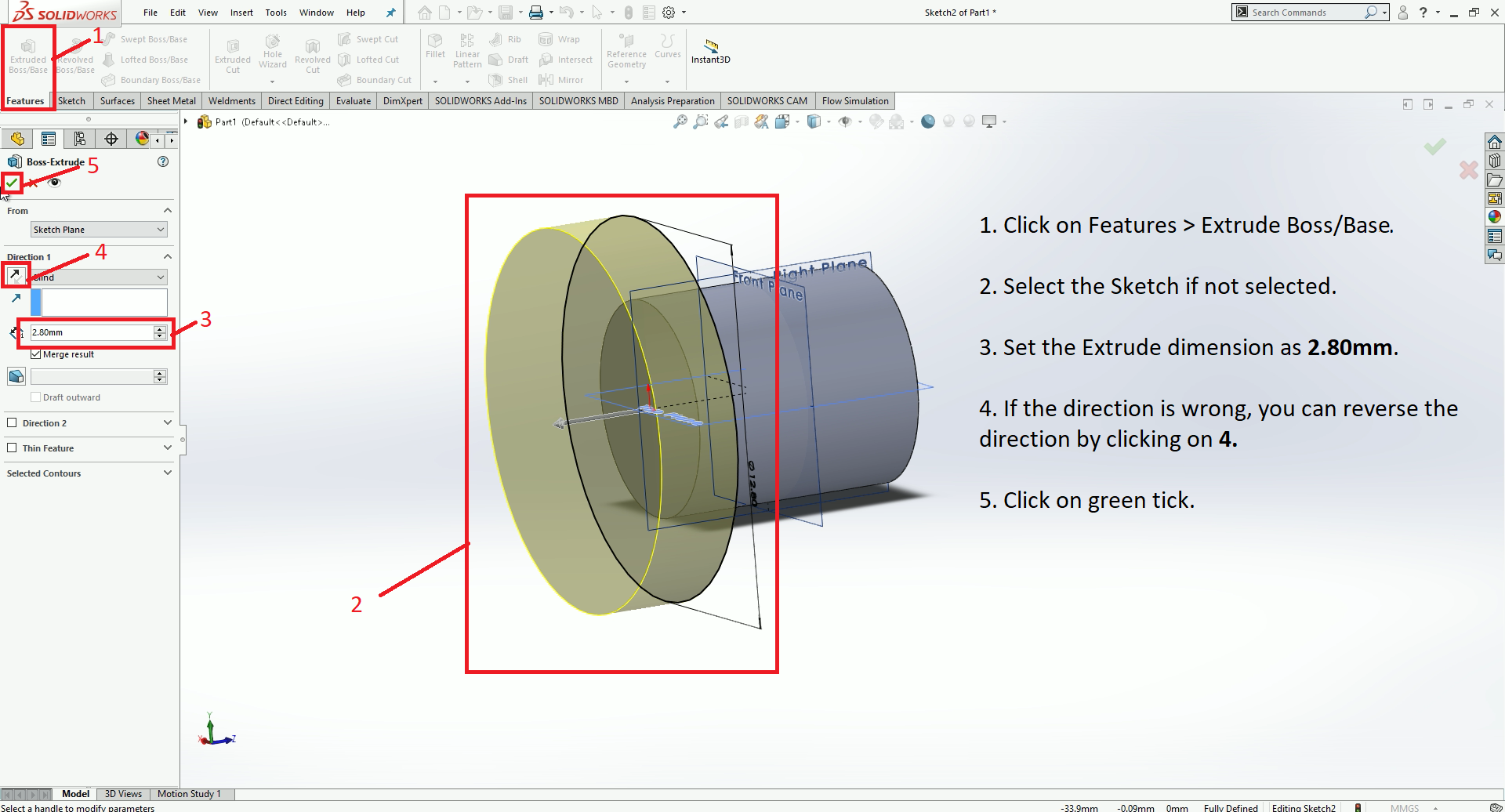Screen dimensions: 1505x812
Task: Open the DimXpertManager crosshair tab
Action: (111, 139)
